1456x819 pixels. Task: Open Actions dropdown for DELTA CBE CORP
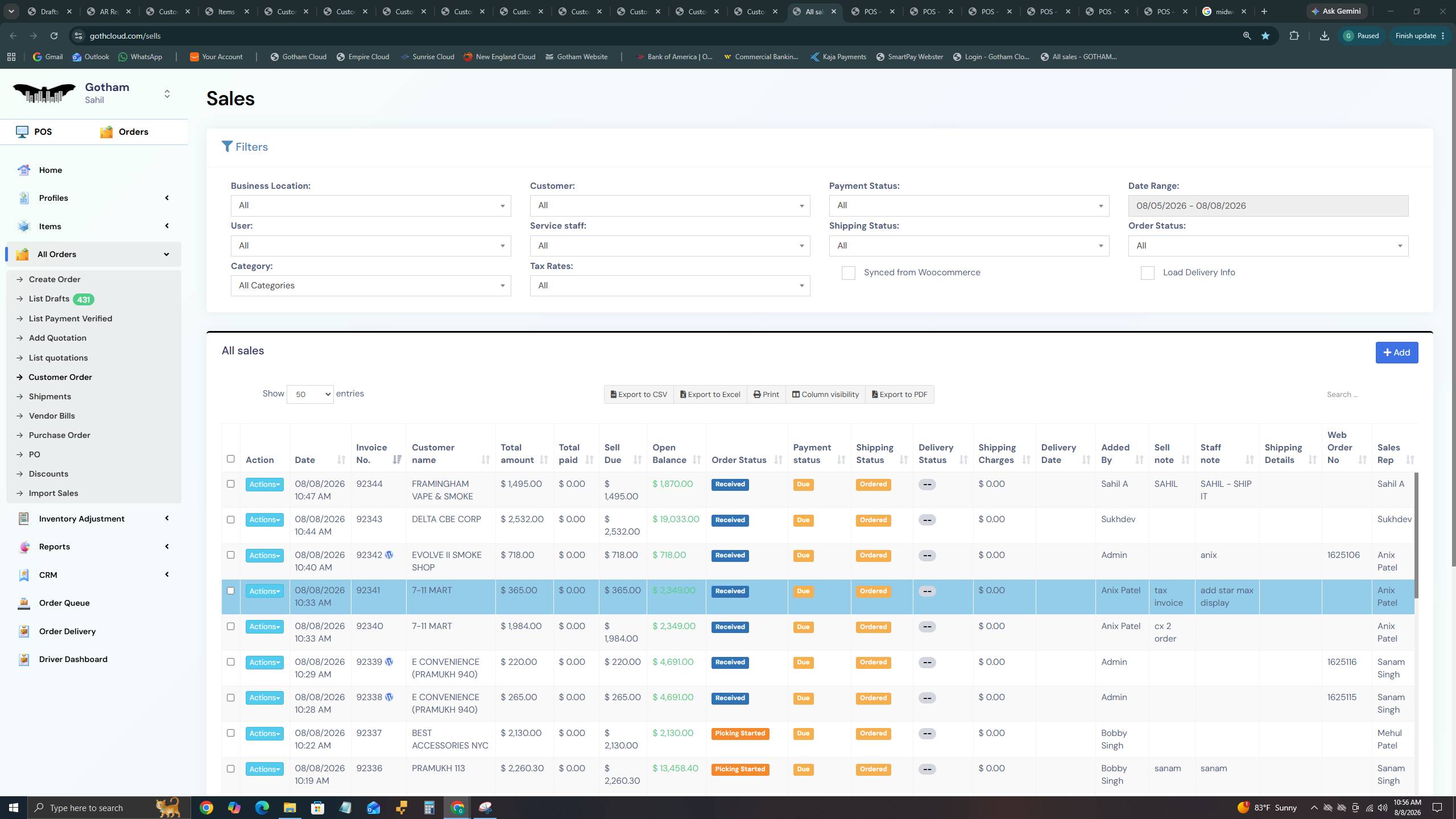tap(264, 520)
